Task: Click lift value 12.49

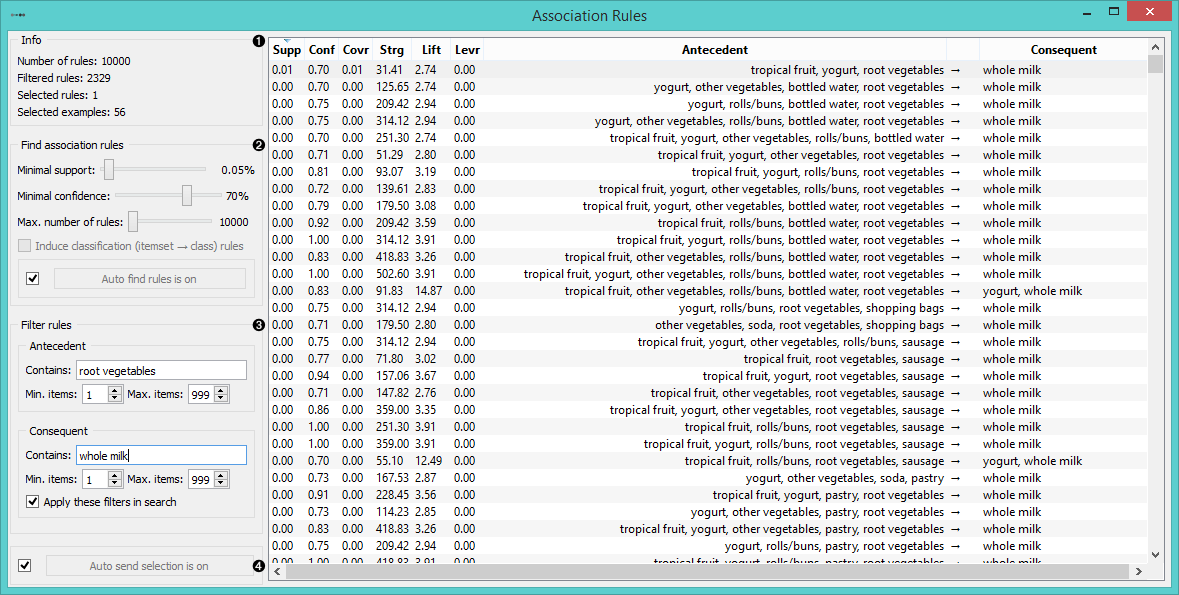Action: (x=429, y=461)
